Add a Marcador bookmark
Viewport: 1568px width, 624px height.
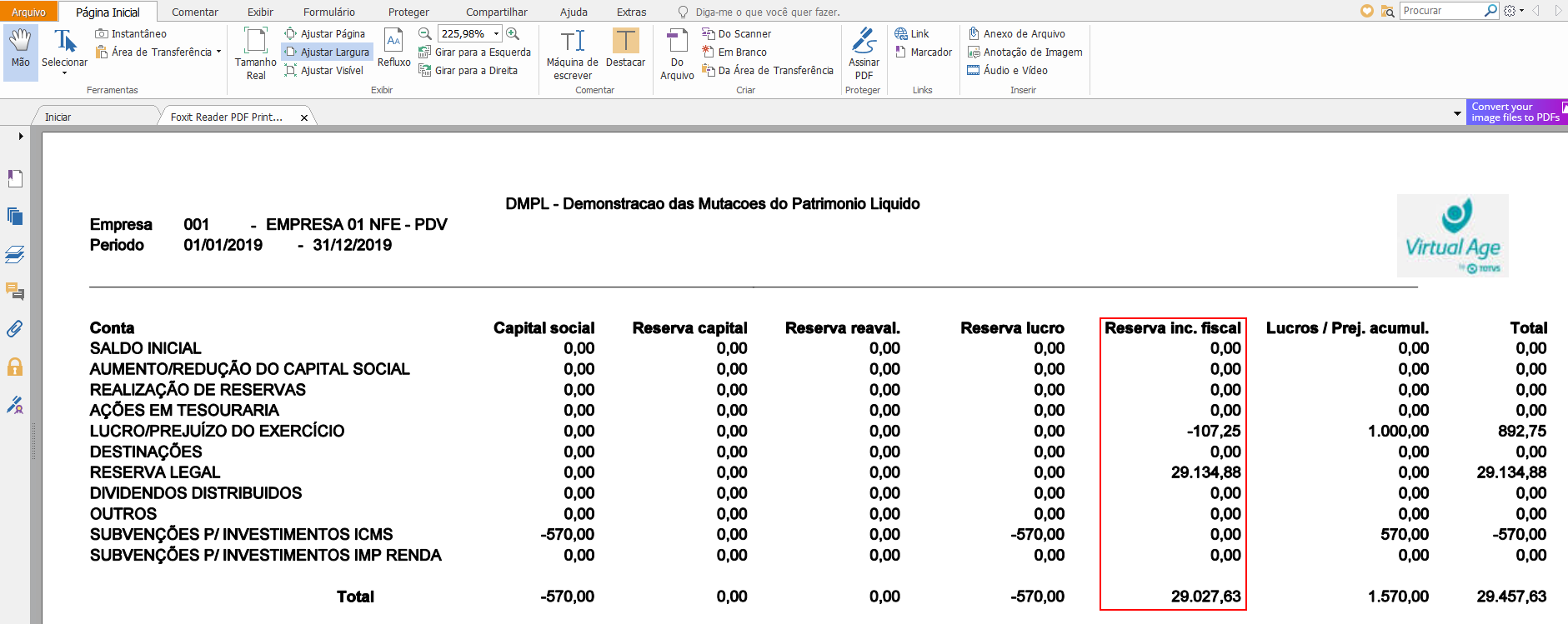point(924,52)
